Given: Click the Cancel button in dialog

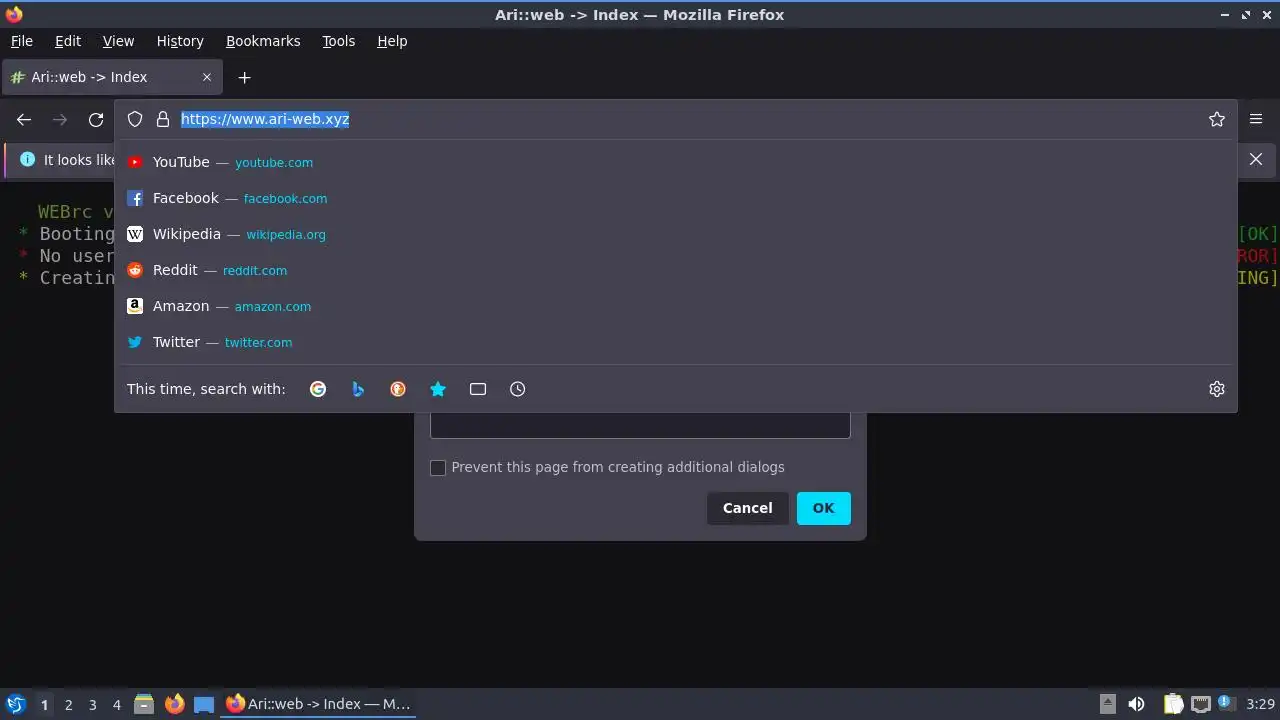Looking at the screenshot, I should 748,508.
